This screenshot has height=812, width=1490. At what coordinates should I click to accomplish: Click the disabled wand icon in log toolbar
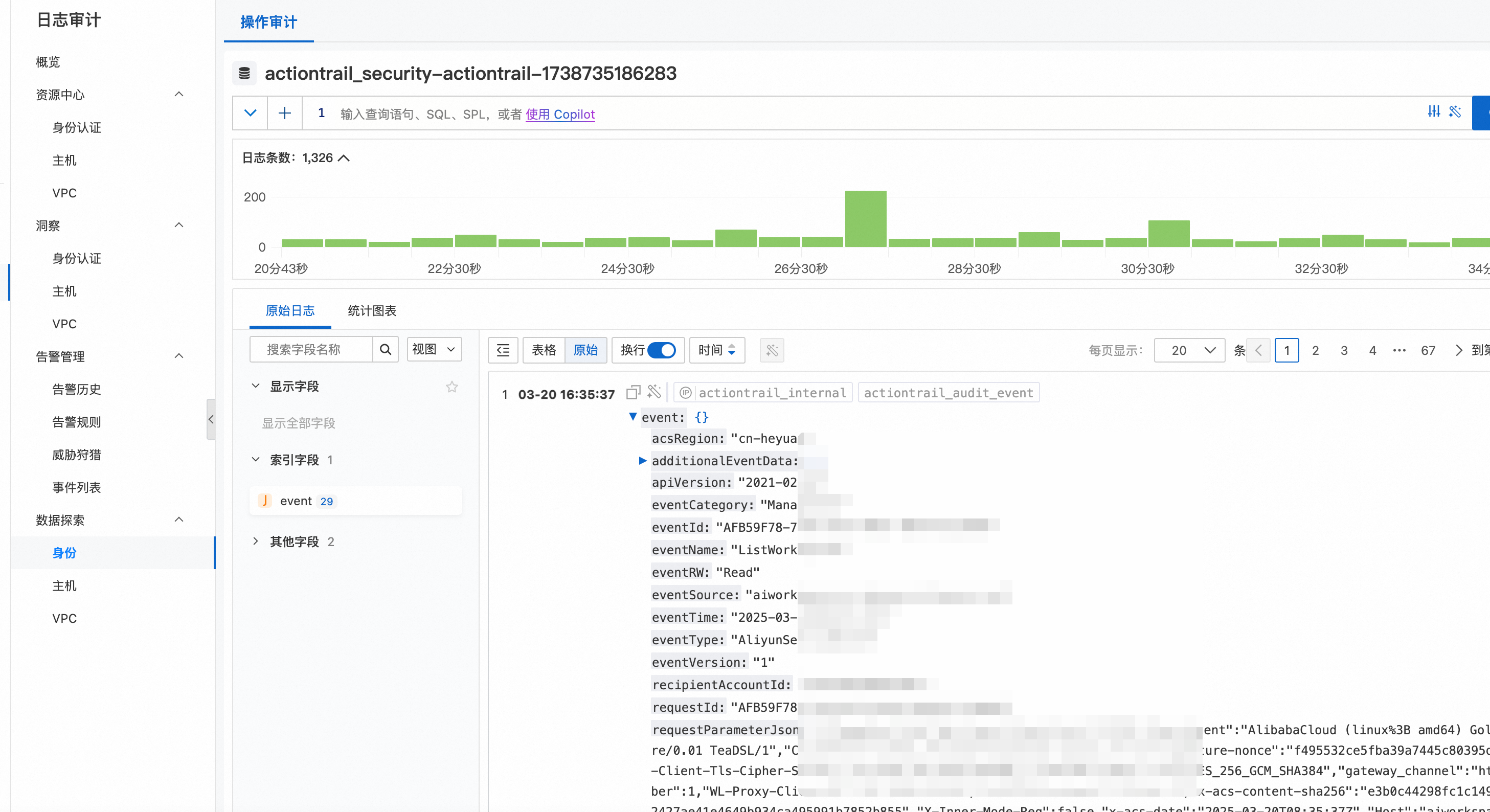(772, 350)
